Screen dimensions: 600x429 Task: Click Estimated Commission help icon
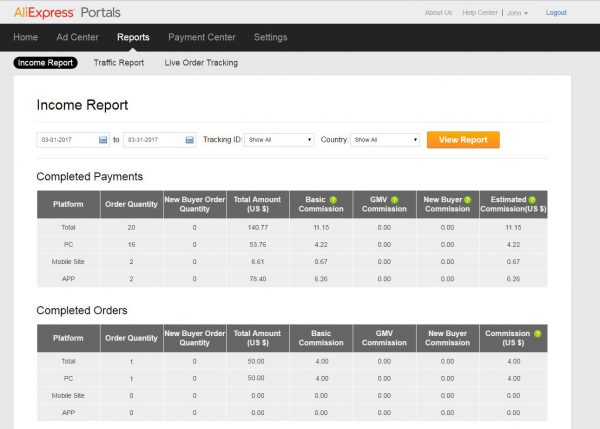[x=532, y=200]
